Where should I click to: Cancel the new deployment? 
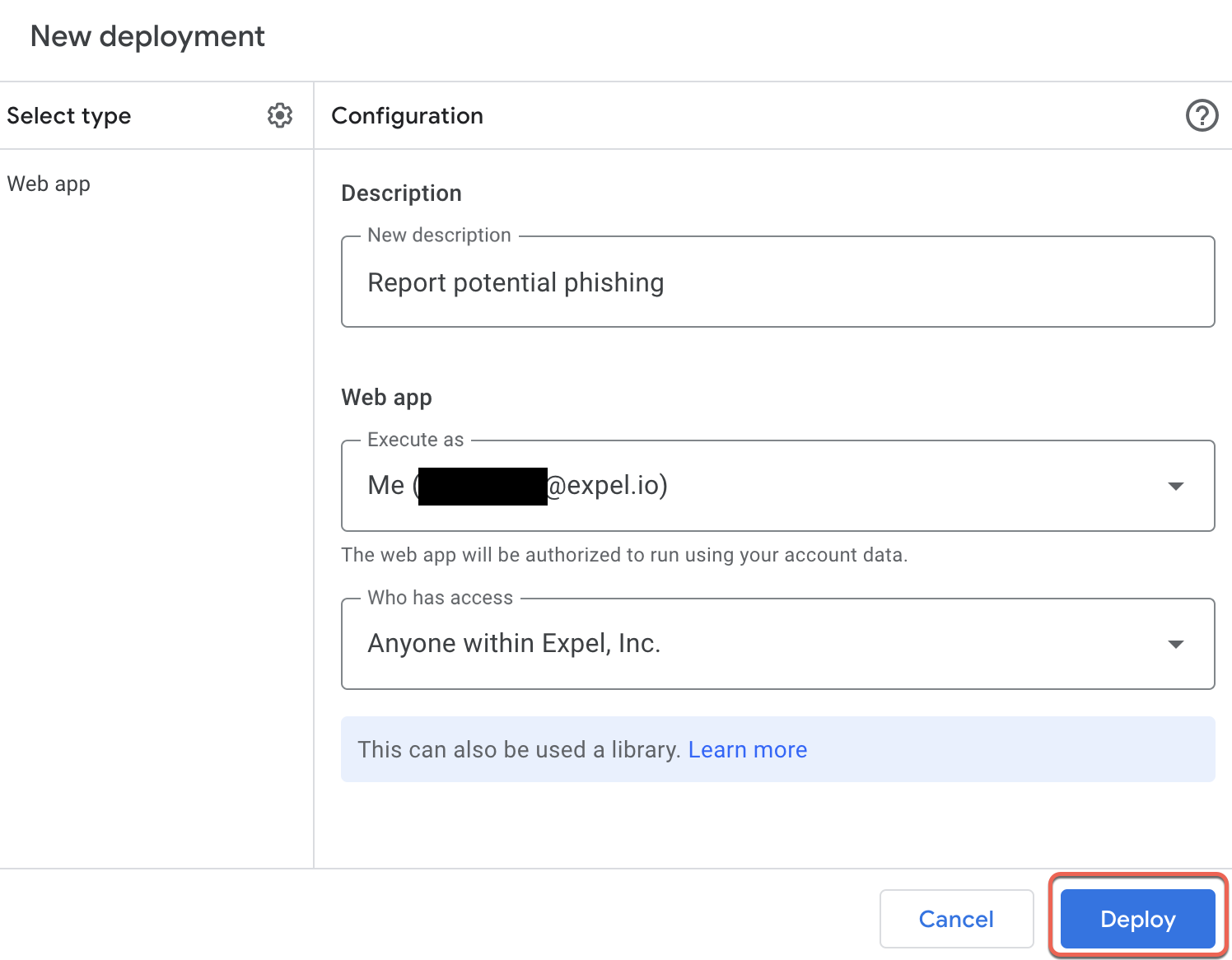tap(956, 919)
